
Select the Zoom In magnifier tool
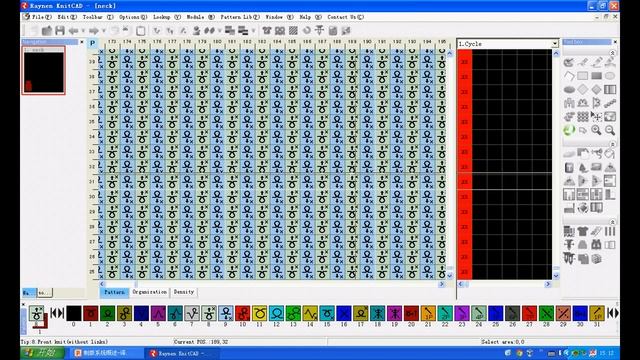point(596,130)
